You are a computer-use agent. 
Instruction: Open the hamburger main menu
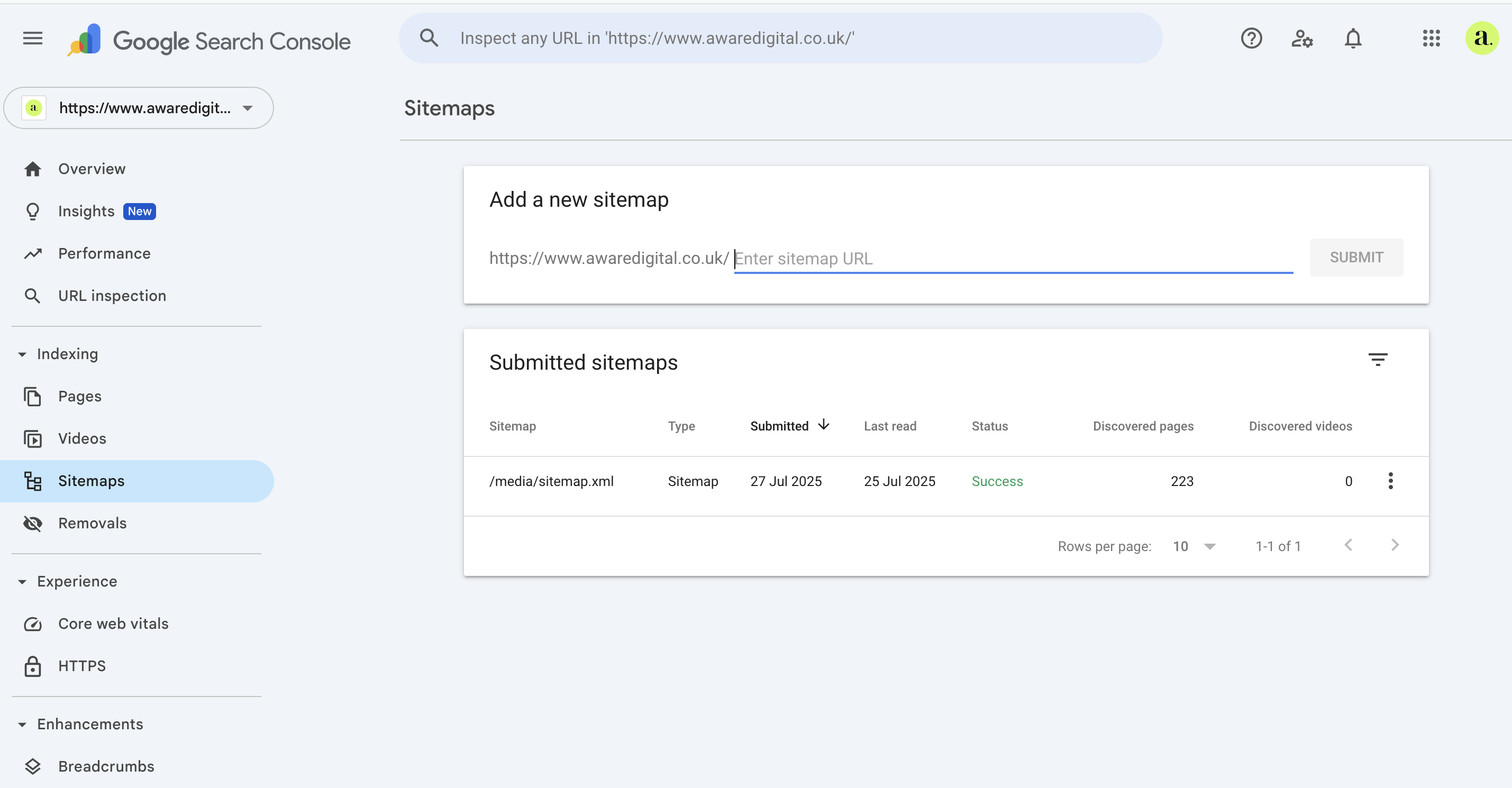[33, 38]
